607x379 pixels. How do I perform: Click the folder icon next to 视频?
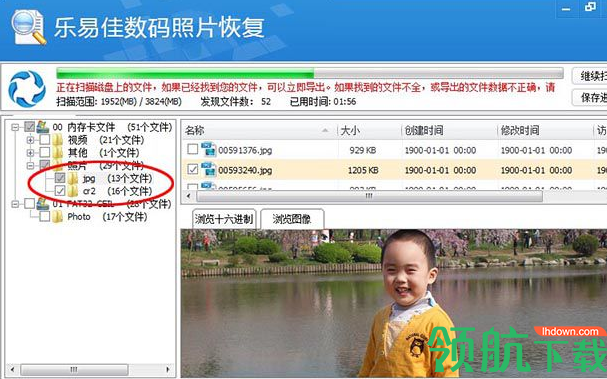(58, 139)
